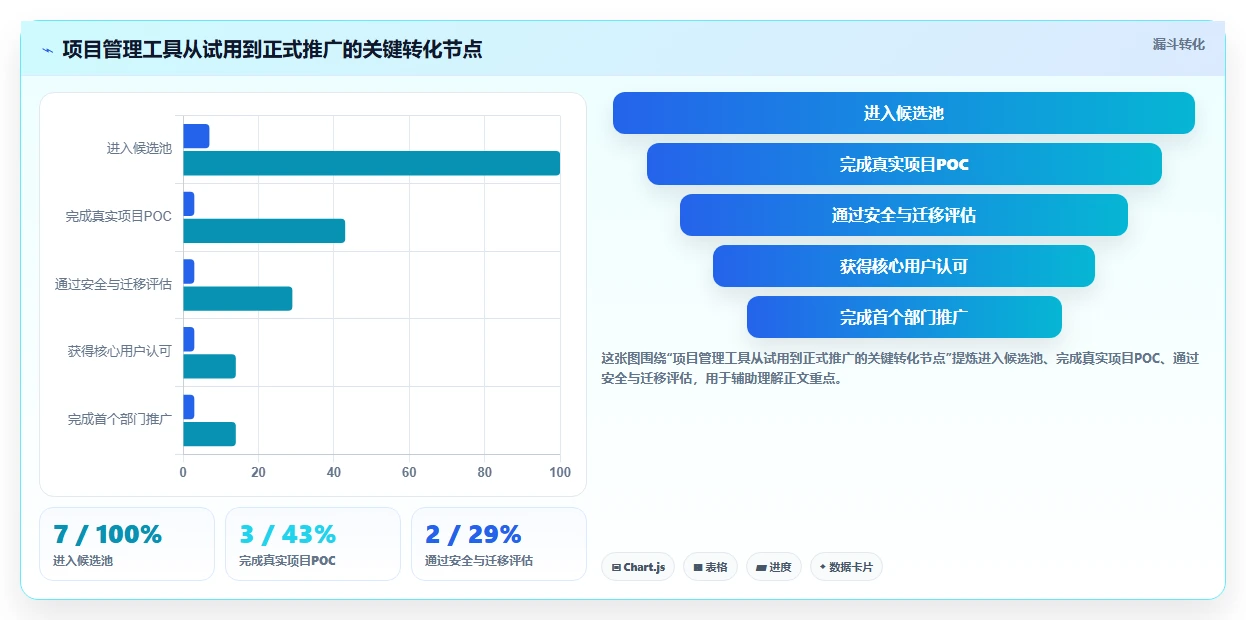Click the Chart.js tag chip

[x=638, y=567]
